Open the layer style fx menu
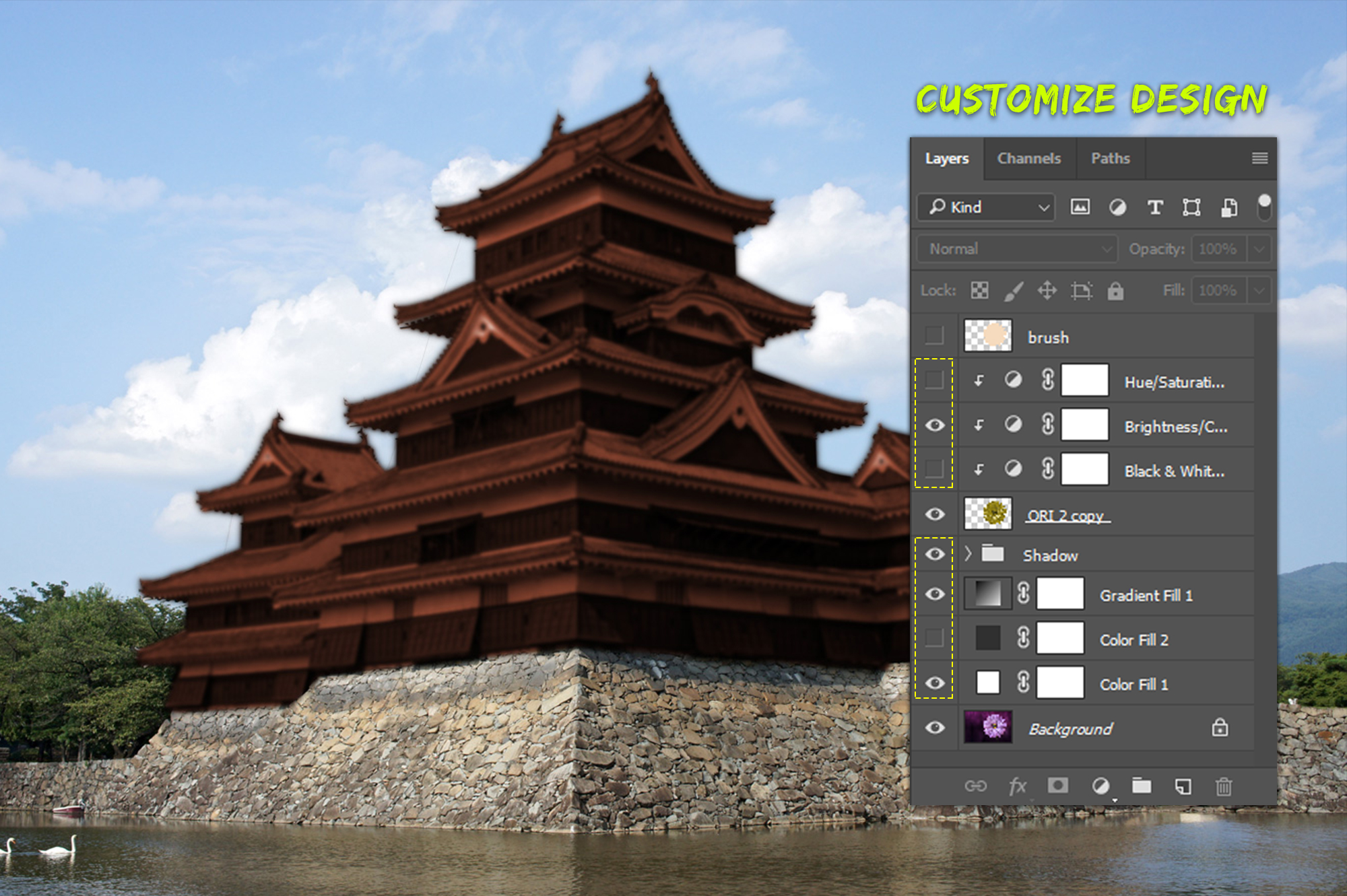 (x=1017, y=786)
